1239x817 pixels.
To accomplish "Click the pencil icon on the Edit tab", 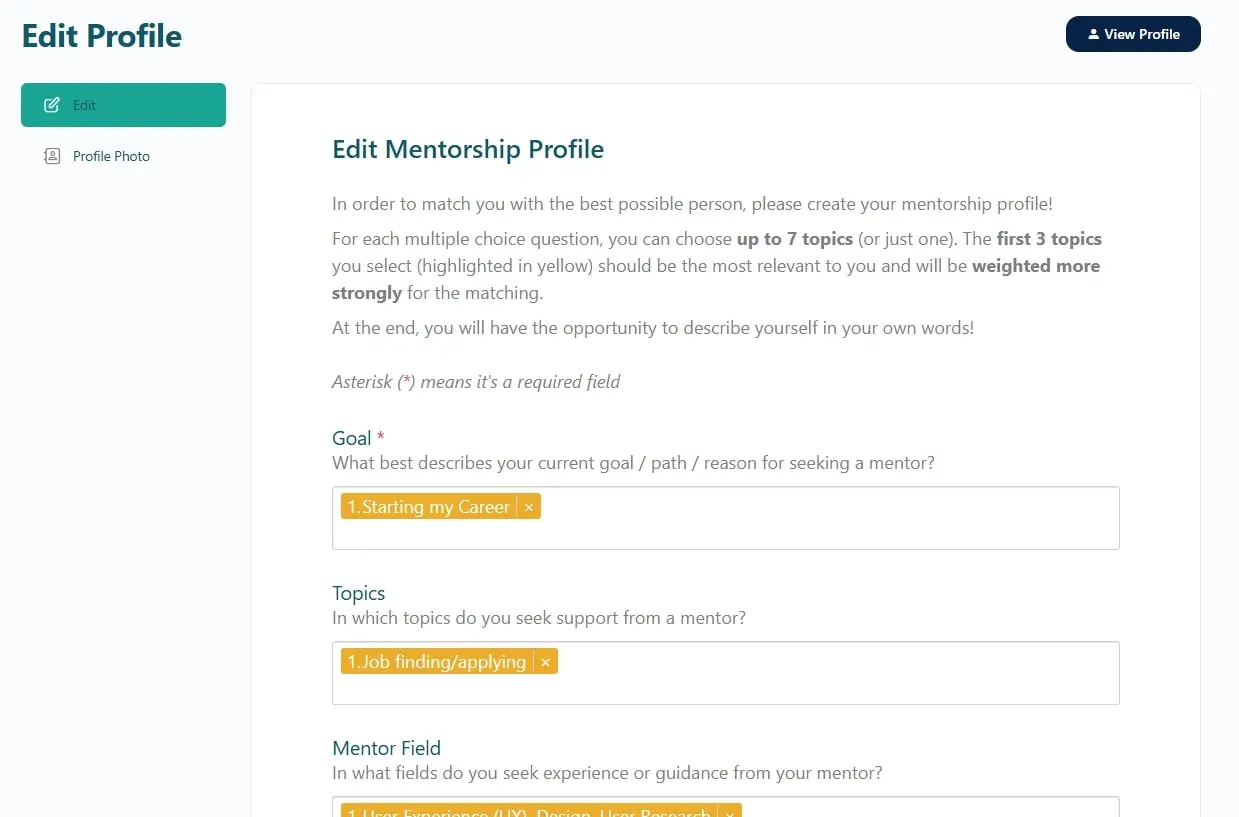I will click(x=52, y=104).
